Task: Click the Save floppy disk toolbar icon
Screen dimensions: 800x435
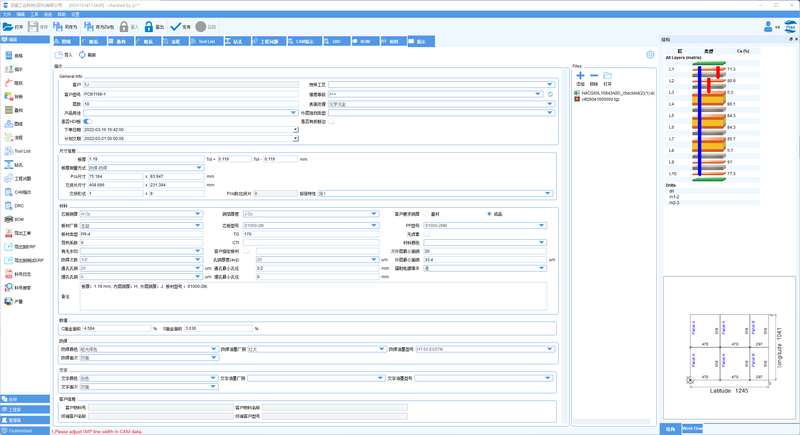Action: (33, 27)
